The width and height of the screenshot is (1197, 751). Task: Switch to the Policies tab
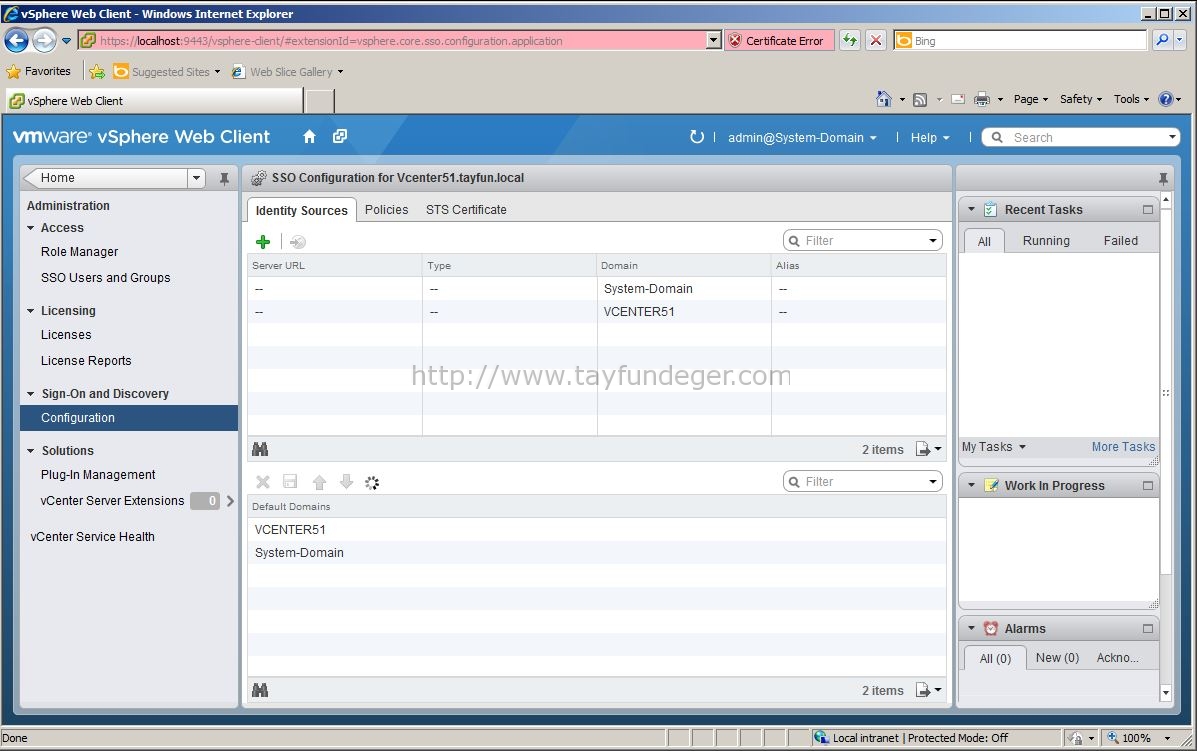(386, 209)
